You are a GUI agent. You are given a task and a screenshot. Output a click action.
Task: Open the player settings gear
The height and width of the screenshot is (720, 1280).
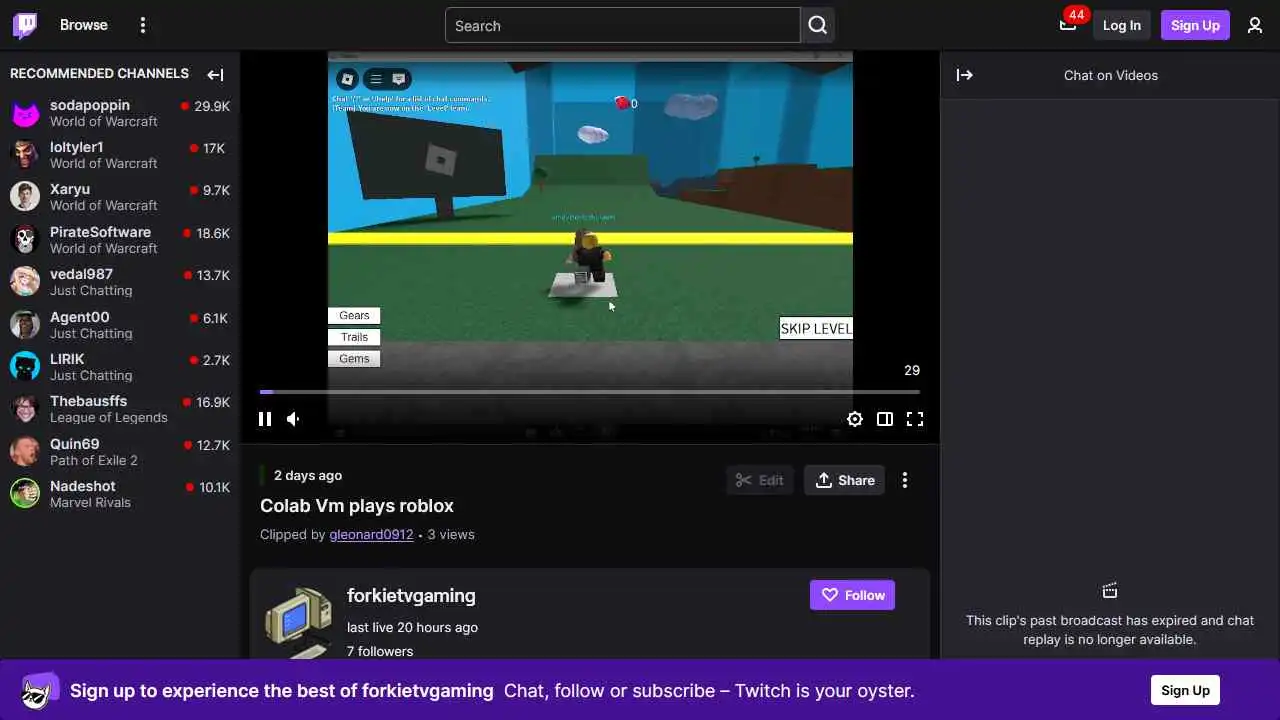[855, 419]
